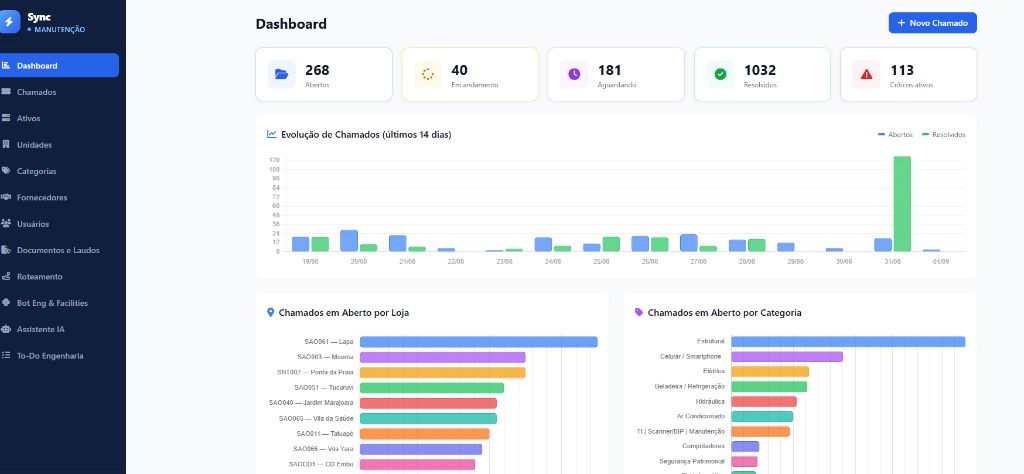Click the Fornecedores handshake icon in sidebar
Image resolution: width=1024 pixels, height=474 pixels.
(6, 197)
